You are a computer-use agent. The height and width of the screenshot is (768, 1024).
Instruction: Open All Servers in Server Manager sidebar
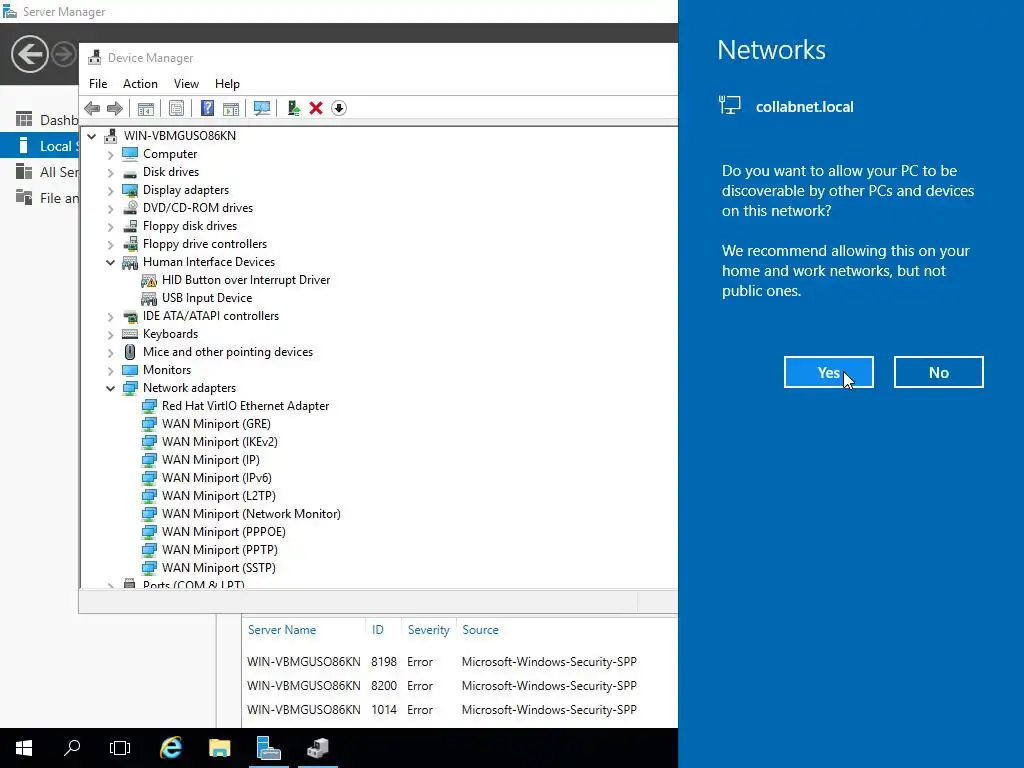(39, 172)
